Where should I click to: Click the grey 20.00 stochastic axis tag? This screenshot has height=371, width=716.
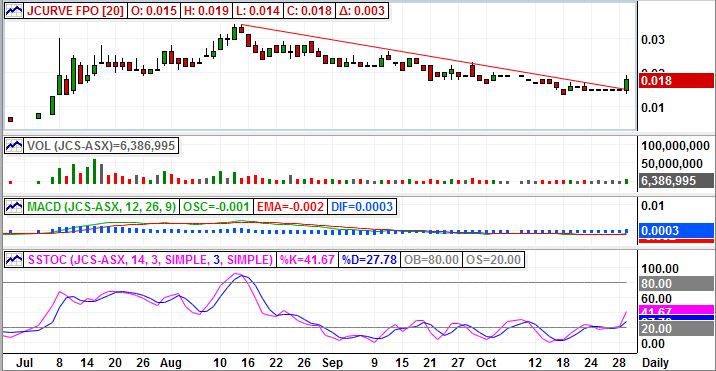tap(676, 329)
